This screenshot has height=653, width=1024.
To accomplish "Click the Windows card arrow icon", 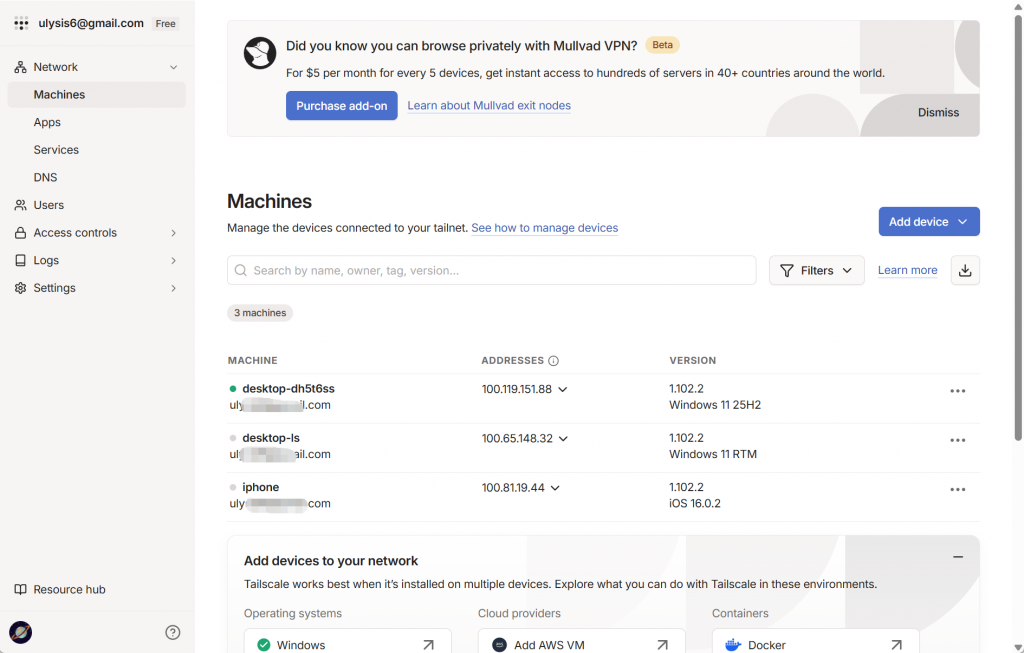I will point(428,645).
